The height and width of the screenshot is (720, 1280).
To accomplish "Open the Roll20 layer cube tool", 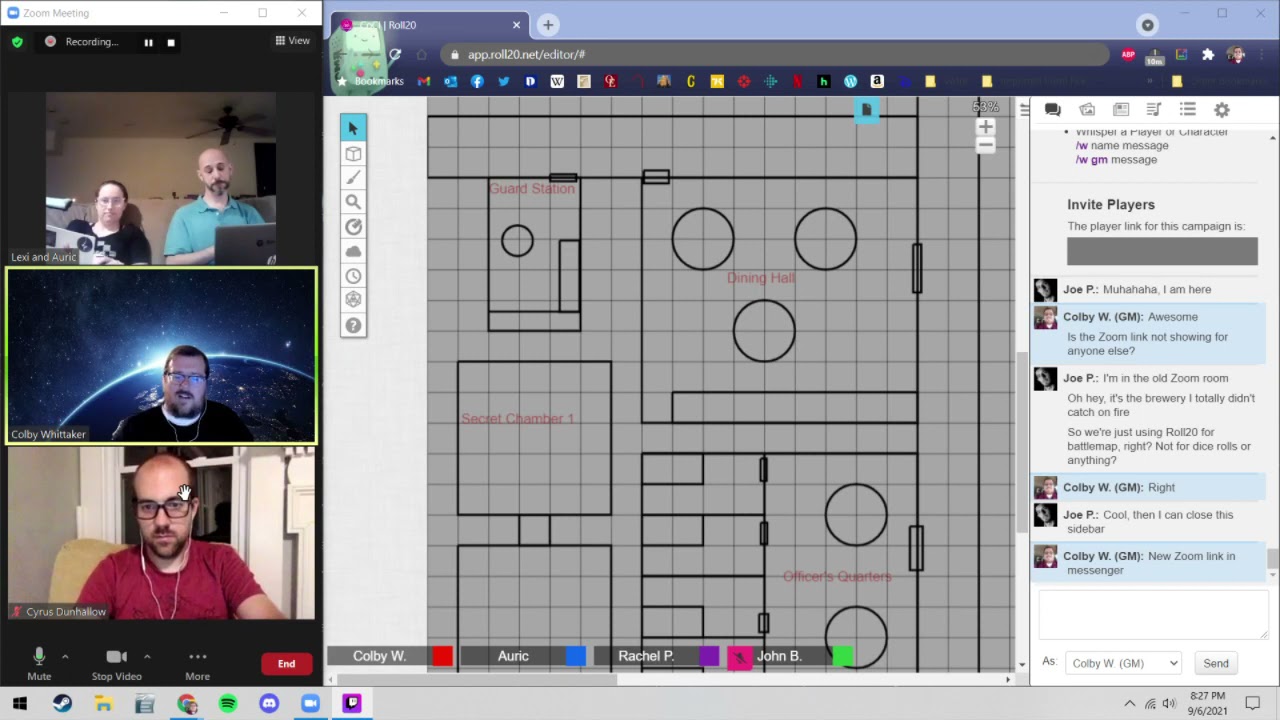I will 353,154.
